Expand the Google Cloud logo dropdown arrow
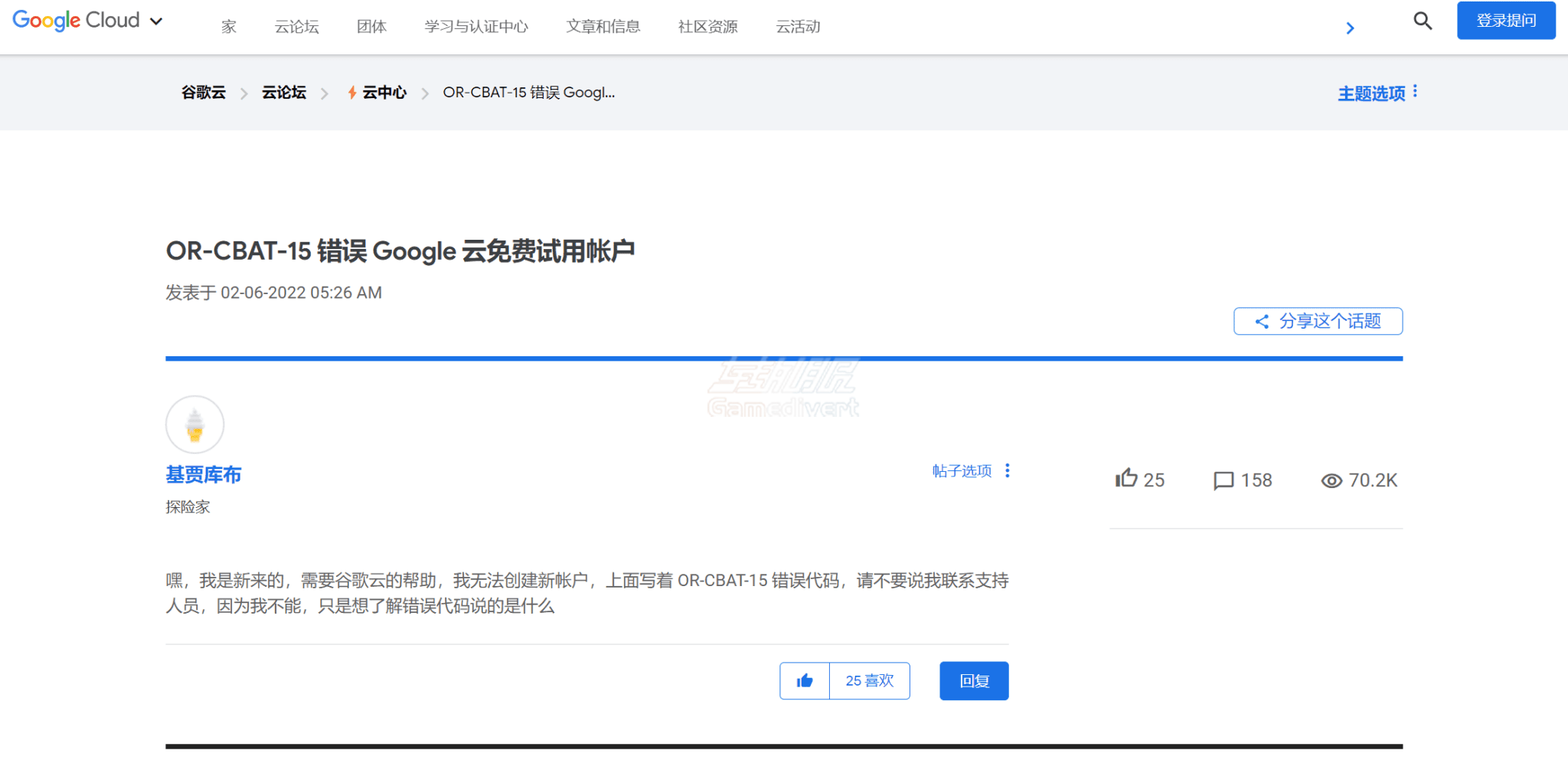Image resolution: width=1568 pixels, height=773 pixels. [156, 21]
